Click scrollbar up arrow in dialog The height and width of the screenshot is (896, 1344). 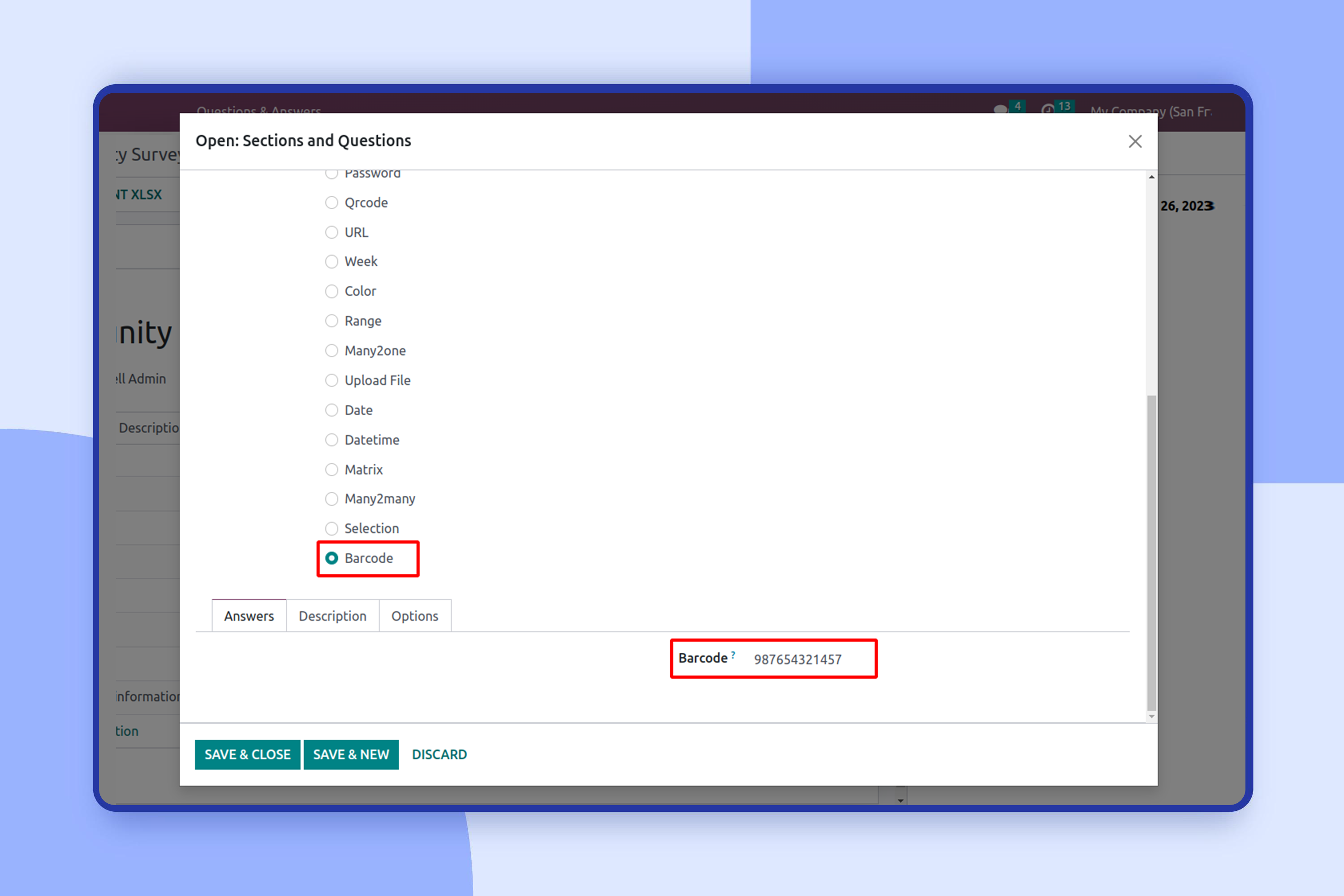click(x=1151, y=177)
